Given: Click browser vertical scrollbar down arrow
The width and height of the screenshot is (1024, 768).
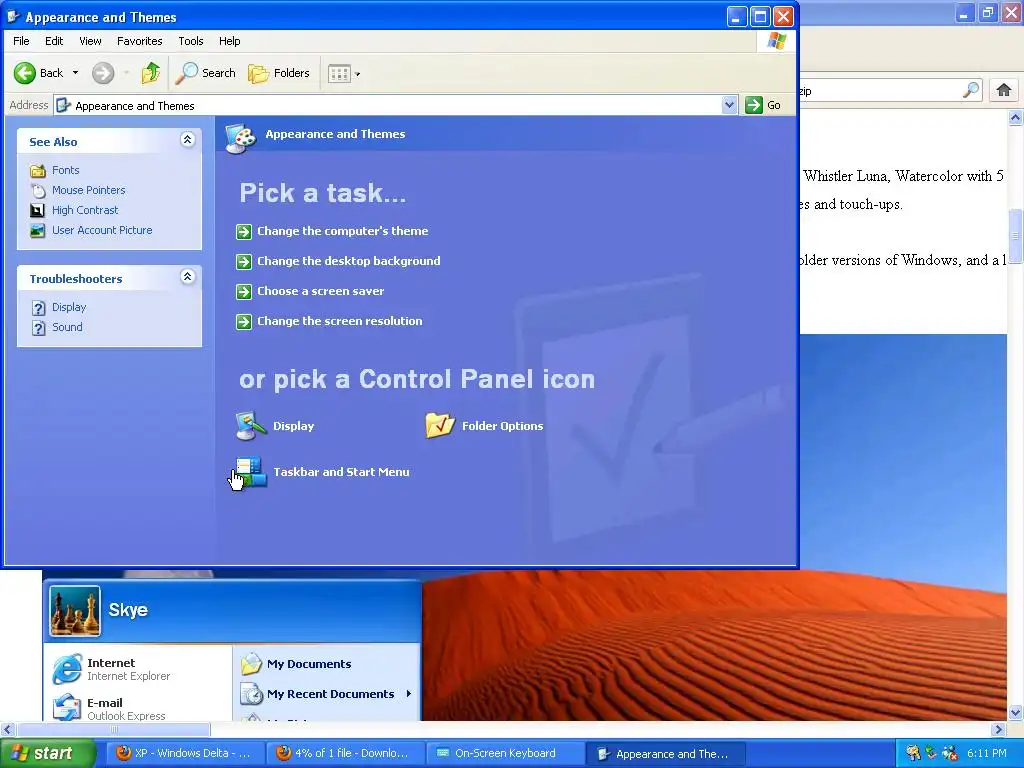Looking at the screenshot, I should [1016, 712].
